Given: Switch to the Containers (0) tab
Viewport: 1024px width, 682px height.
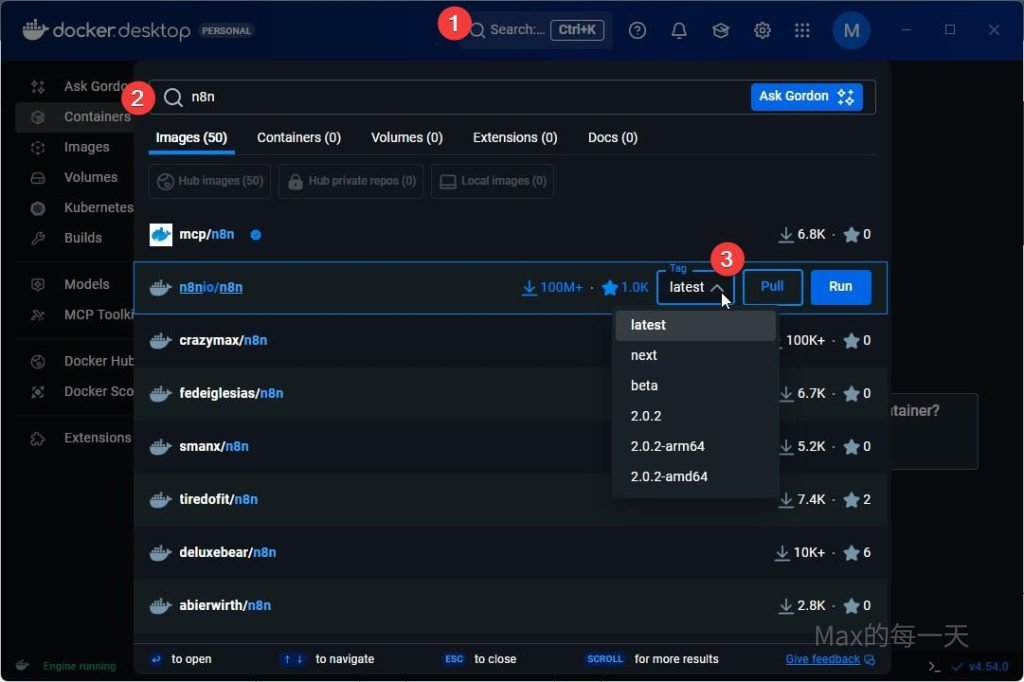Looking at the screenshot, I should [x=298, y=138].
